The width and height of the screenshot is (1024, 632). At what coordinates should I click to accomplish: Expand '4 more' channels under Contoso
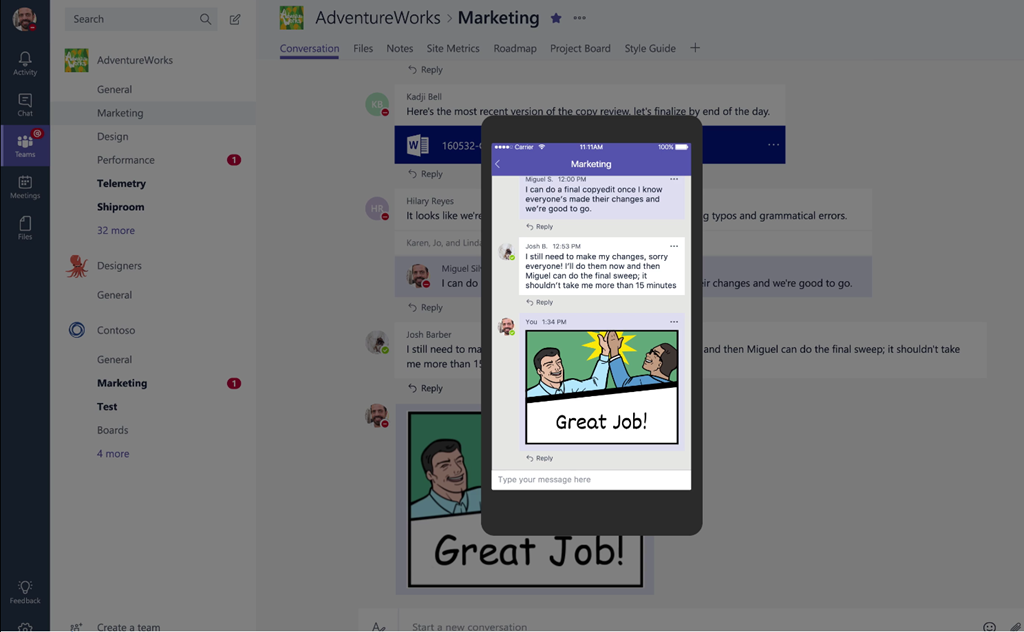pos(113,454)
